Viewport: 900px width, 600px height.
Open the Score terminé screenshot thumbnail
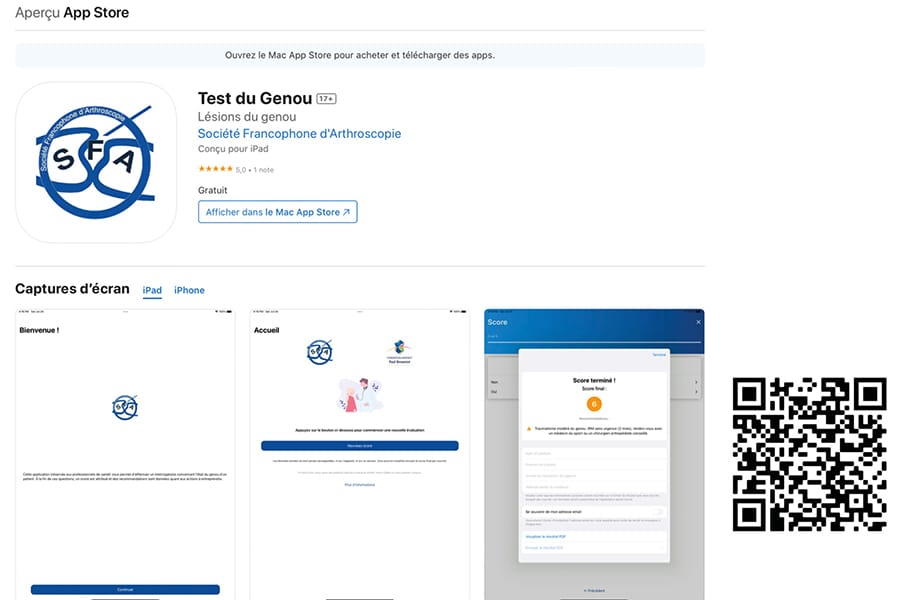(594, 454)
